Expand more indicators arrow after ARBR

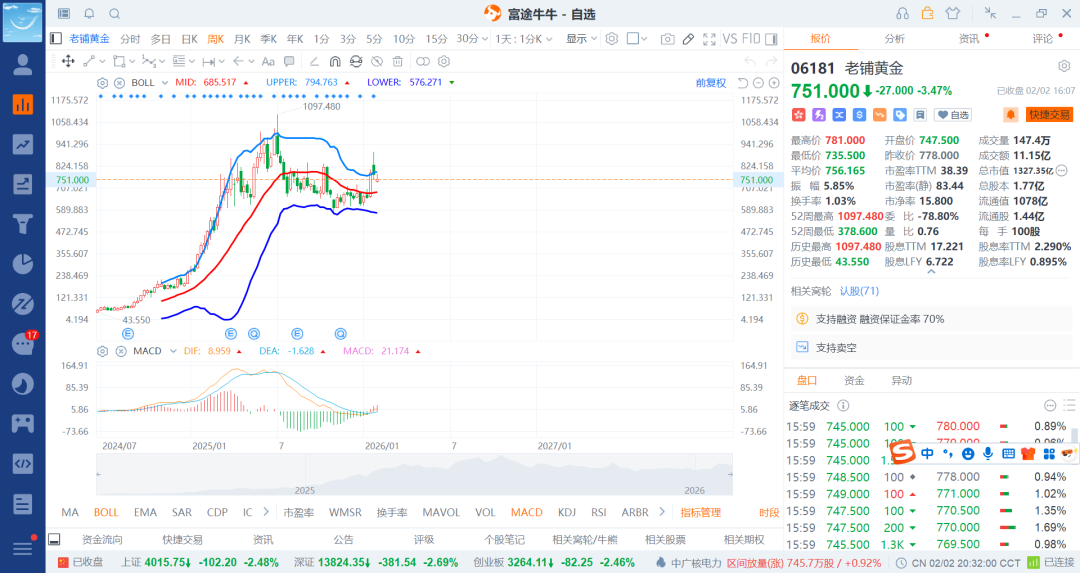click(662, 512)
